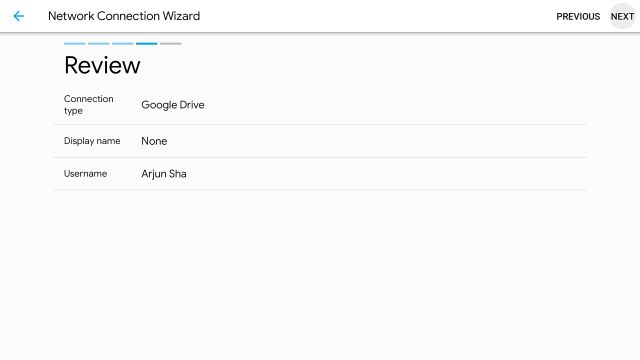Select the Display name label
The height and width of the screenshot is (360, 640).
(92, 141)
